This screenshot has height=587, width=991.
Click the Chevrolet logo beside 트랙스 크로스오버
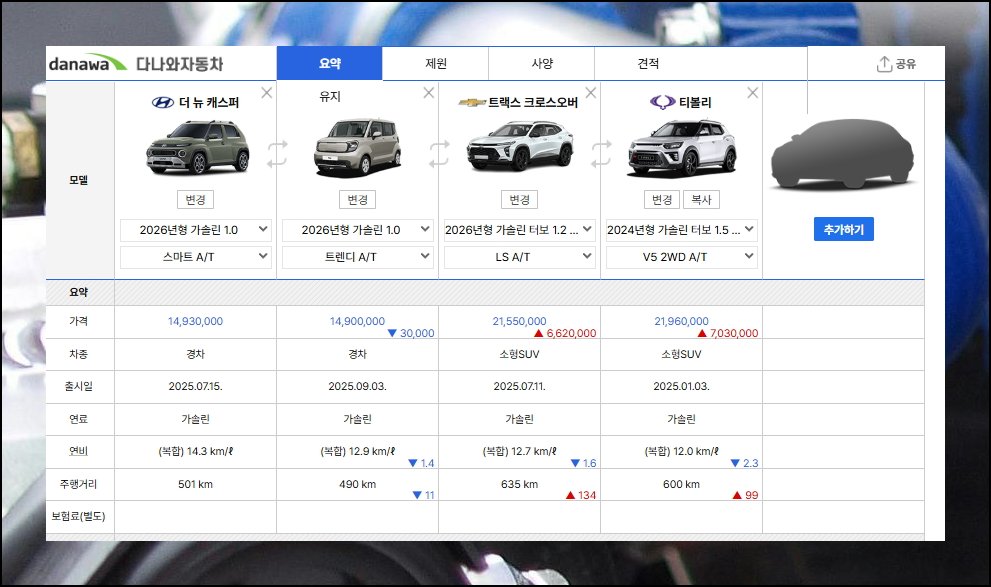point(471,102)
